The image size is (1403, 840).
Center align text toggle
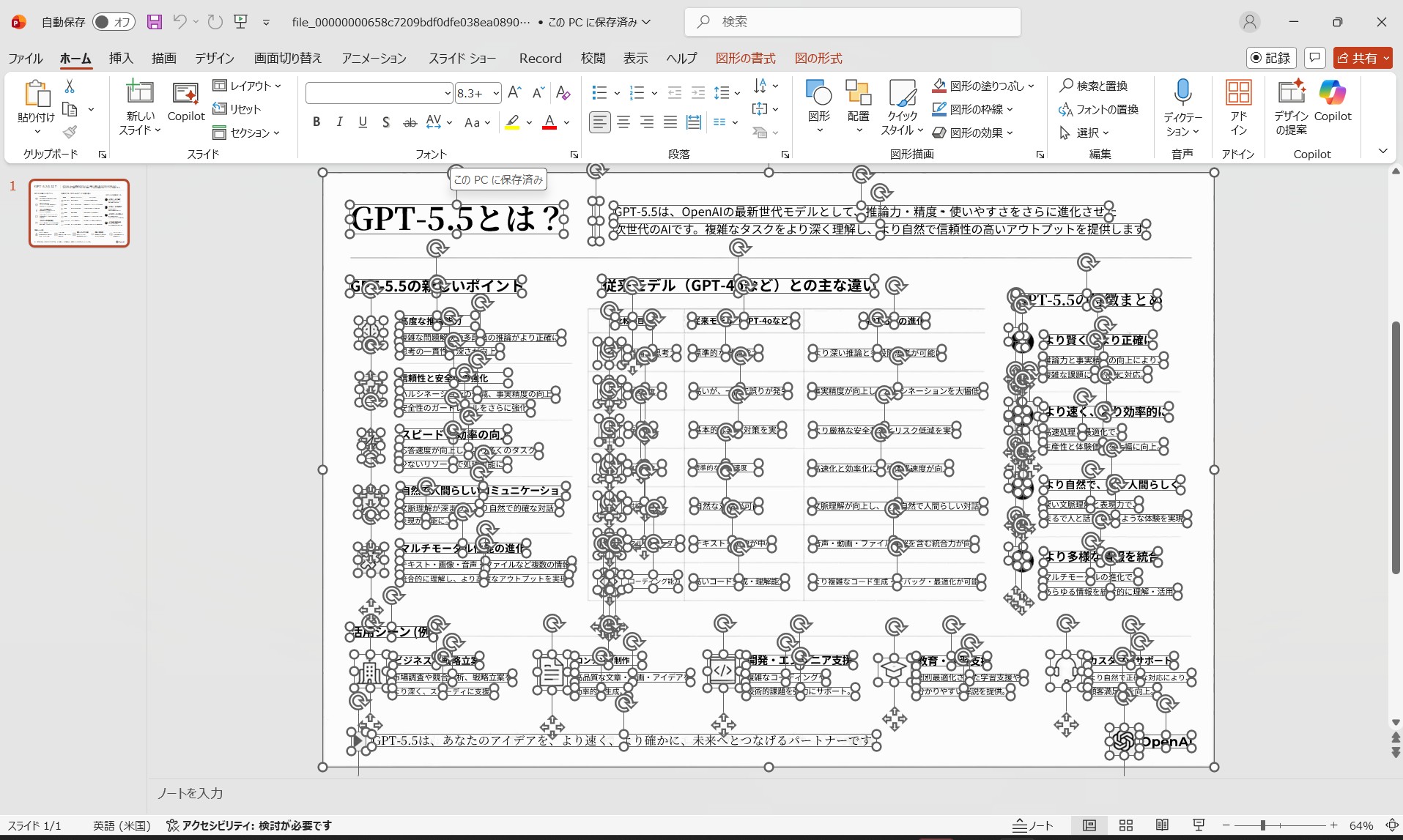pyautogui.click(x=623, y=122)
